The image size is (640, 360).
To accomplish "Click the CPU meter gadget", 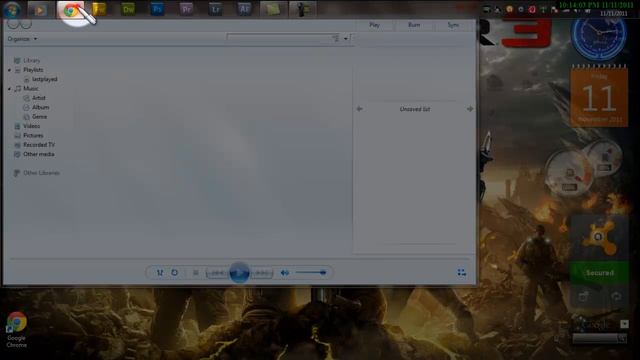I will 570,173.
